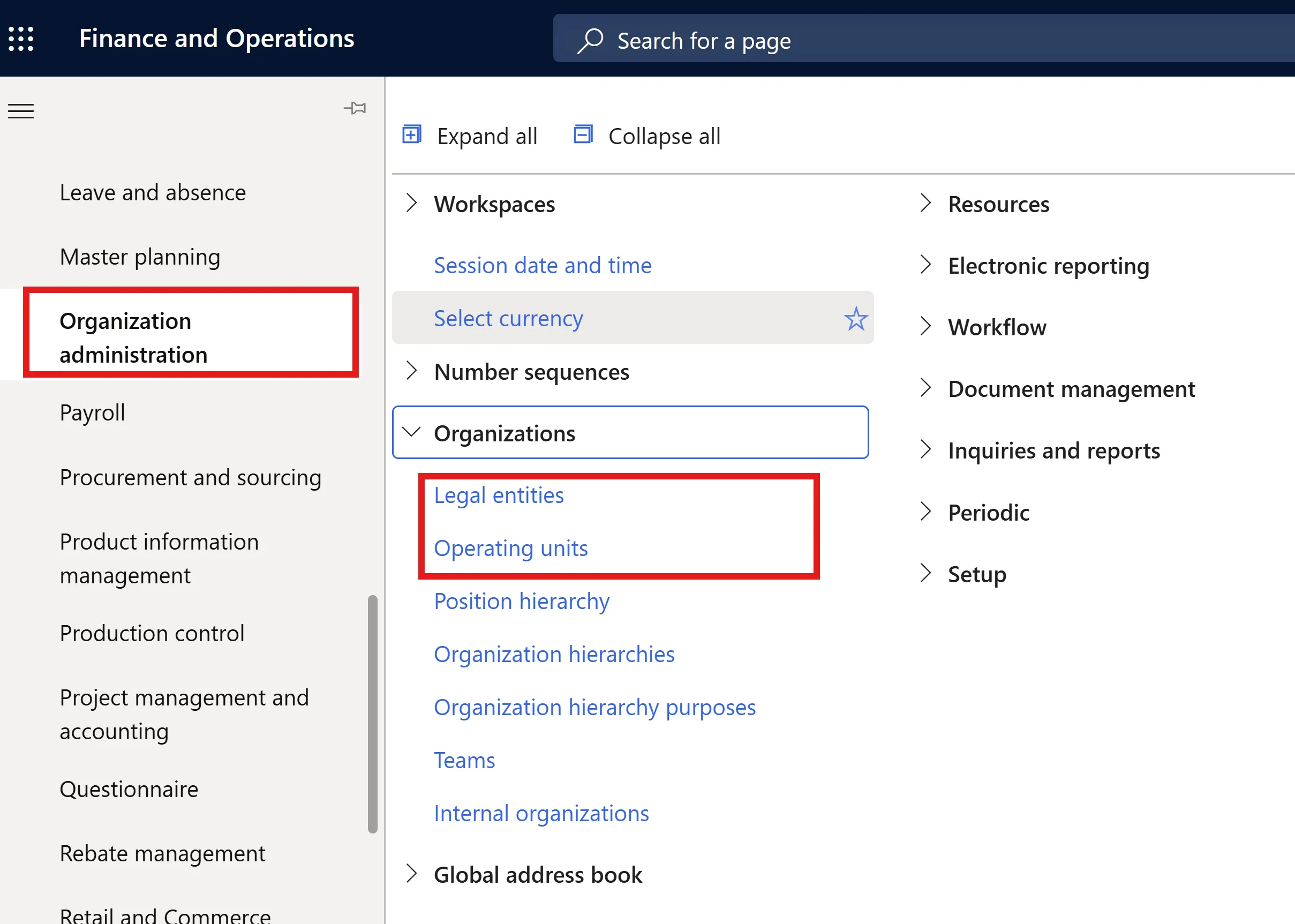Open Select currency link

(508, 318)
